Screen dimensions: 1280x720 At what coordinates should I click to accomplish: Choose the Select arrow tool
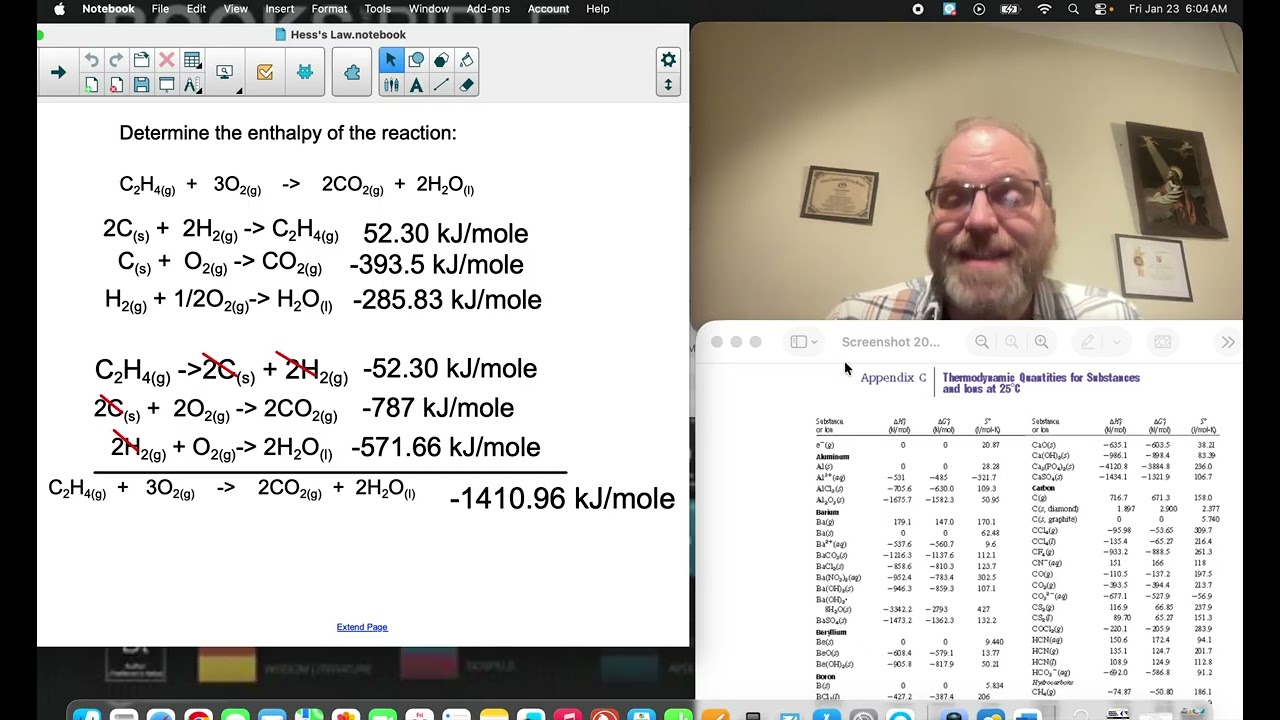coord(391,60)
